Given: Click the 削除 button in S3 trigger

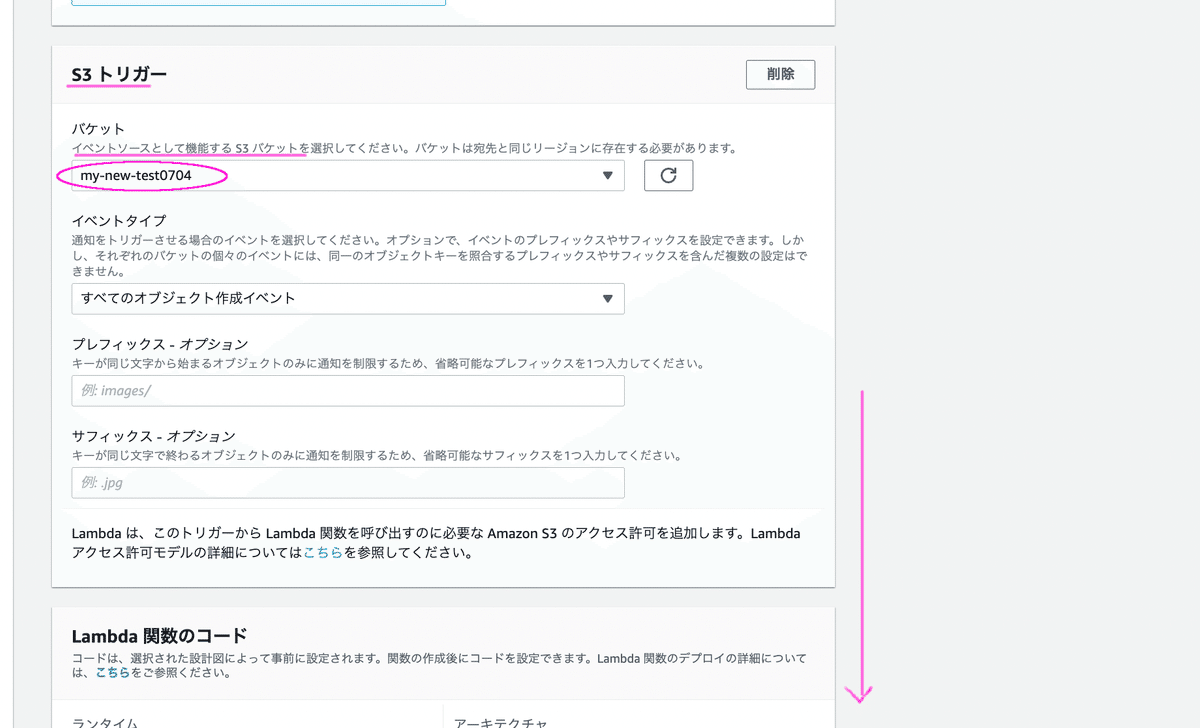Looking at the screenshot, I should point(780,74).
